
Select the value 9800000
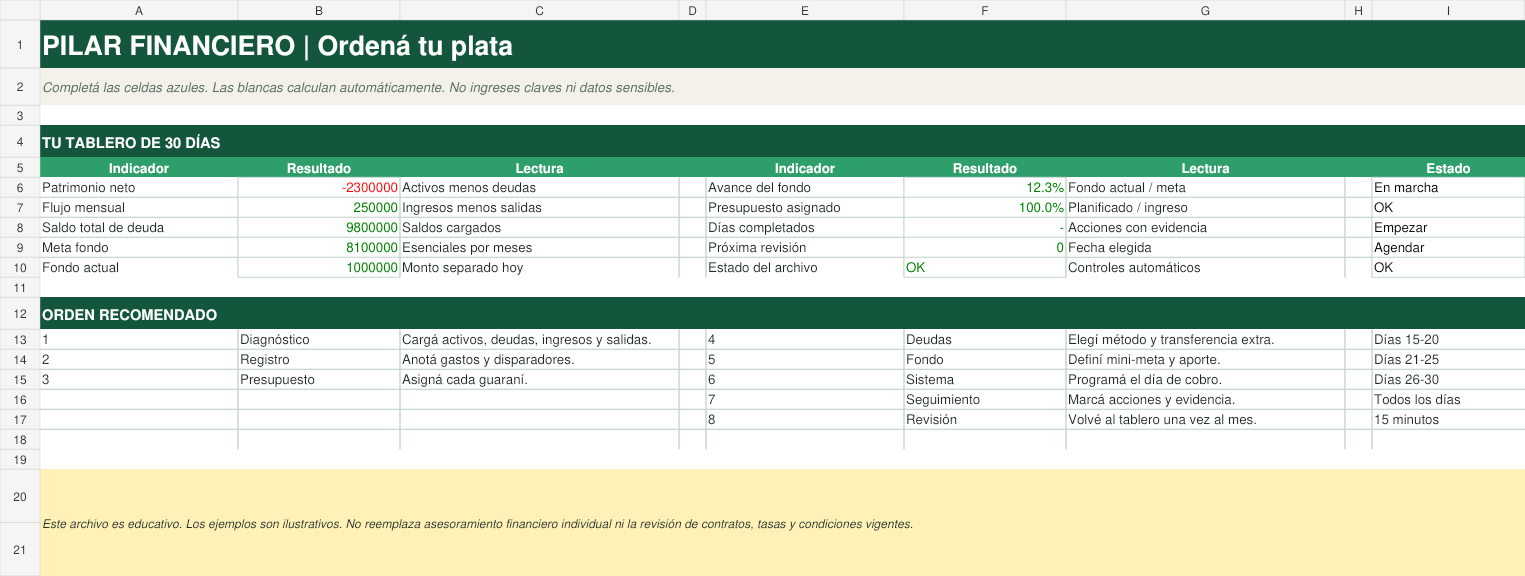[x=319, y=228]
